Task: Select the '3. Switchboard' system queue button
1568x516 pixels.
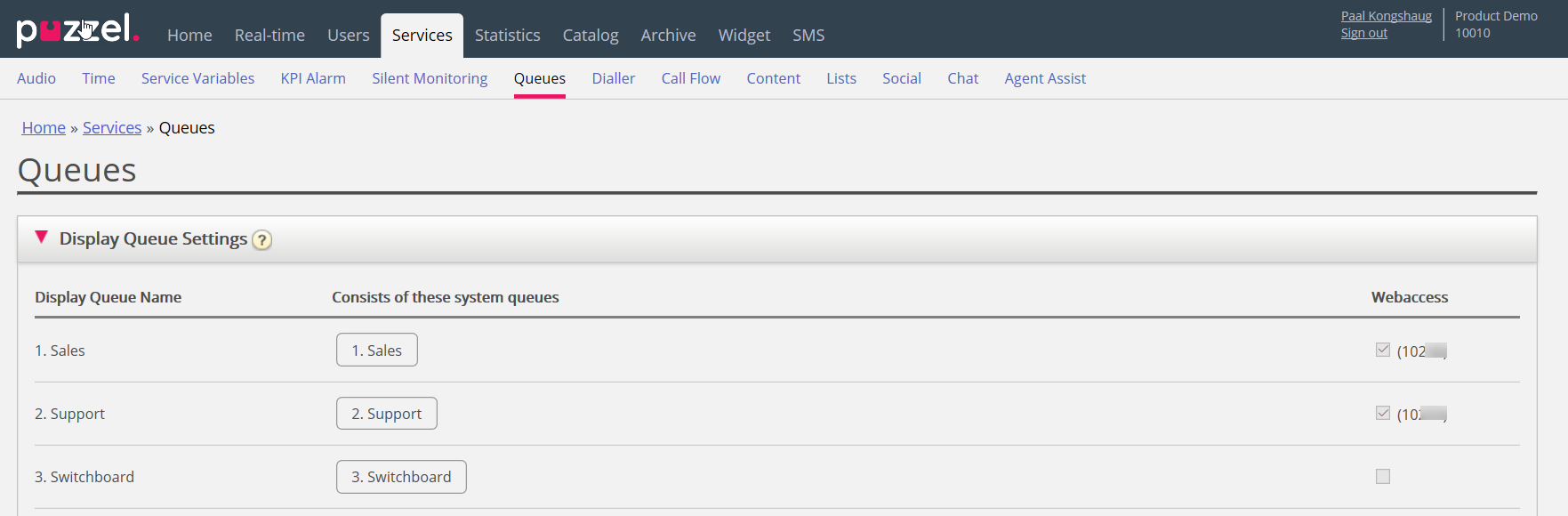Action: (x=401, y=477)
